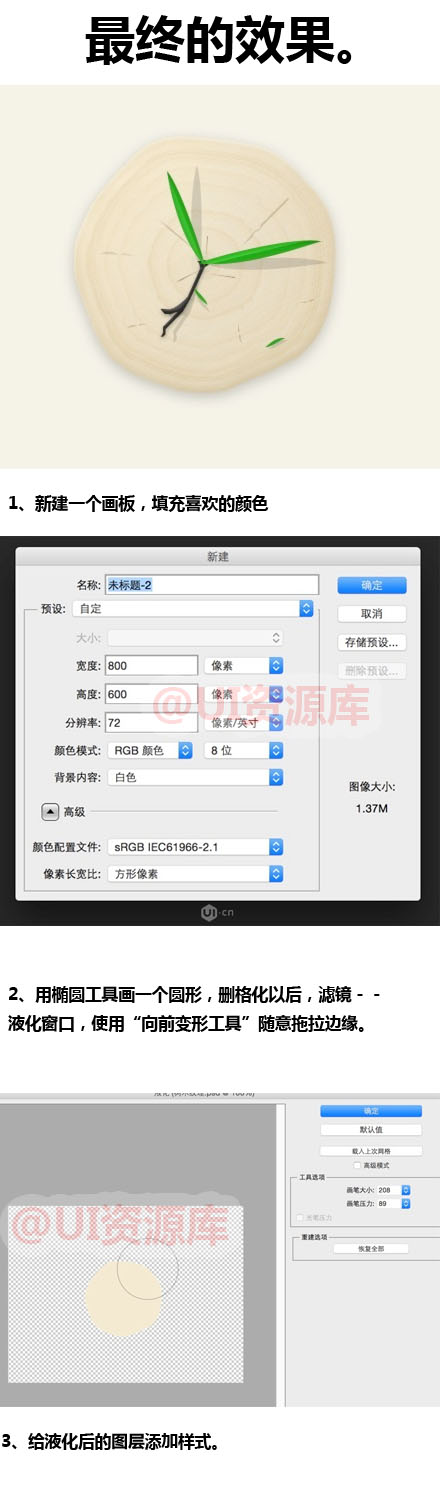Click the 恢复全部 button
The height and width of the screenshot is (1500, 440).
pos(371,1249)
